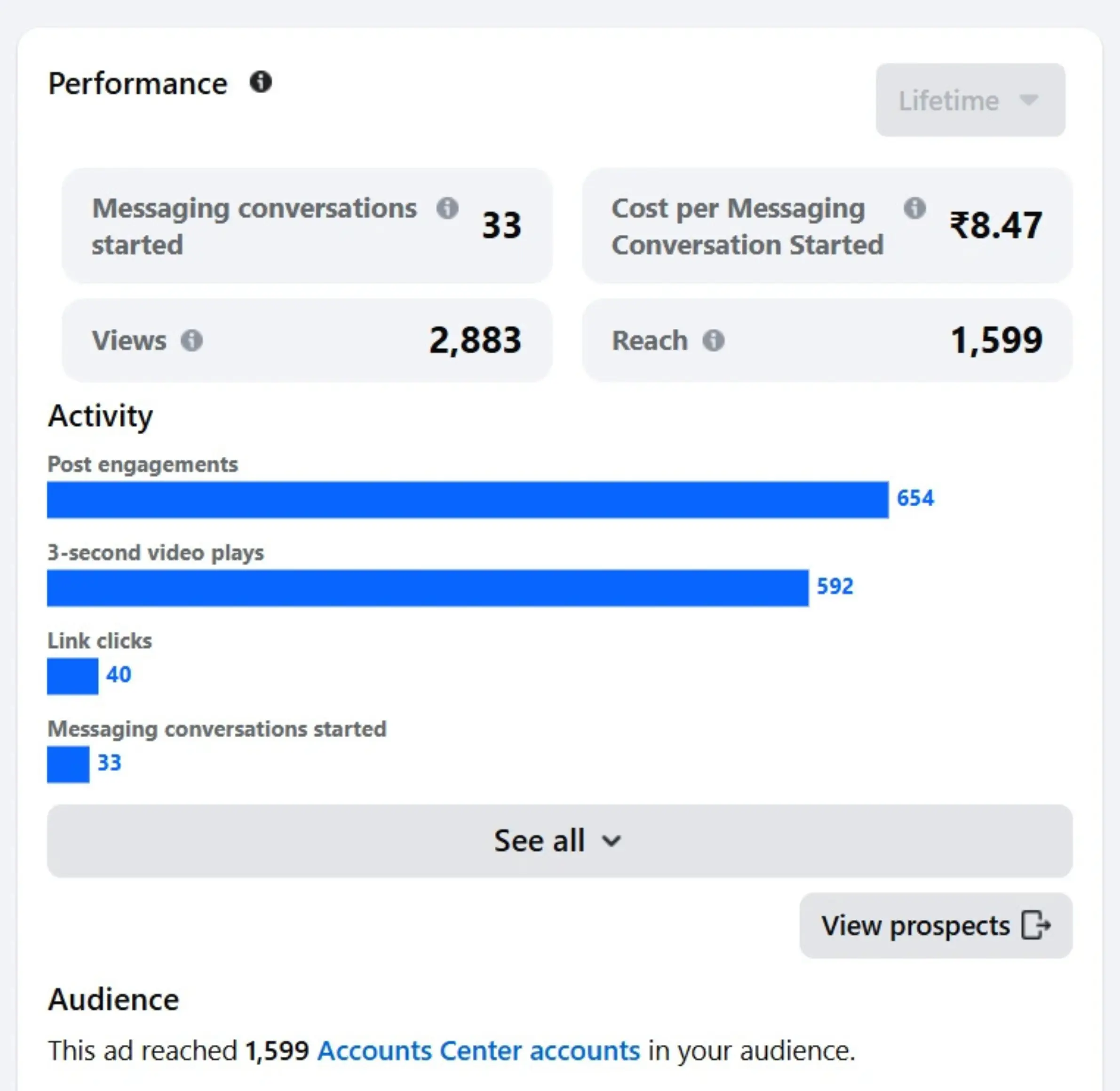The height and width of the screenshot is (1091, 1120).
Task: Open the Accounts Center accounts link
Action: [x=478, y=1051]
